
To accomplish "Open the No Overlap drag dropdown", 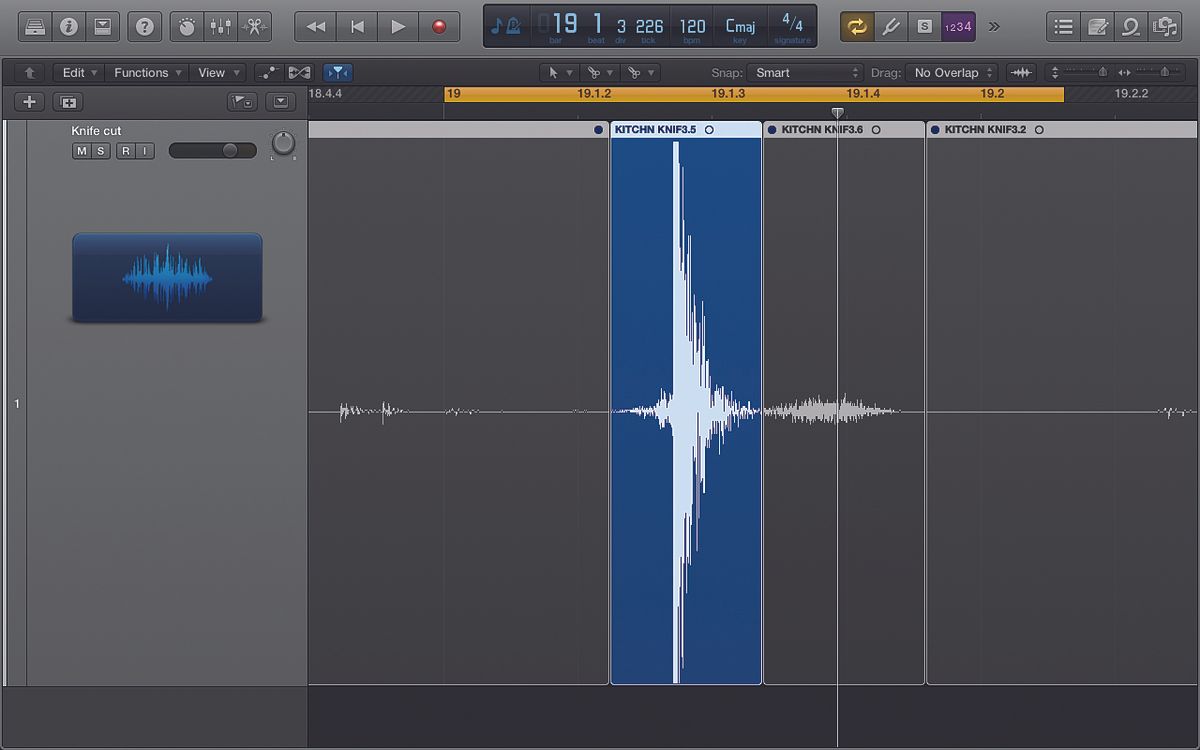I will [948, 72].
